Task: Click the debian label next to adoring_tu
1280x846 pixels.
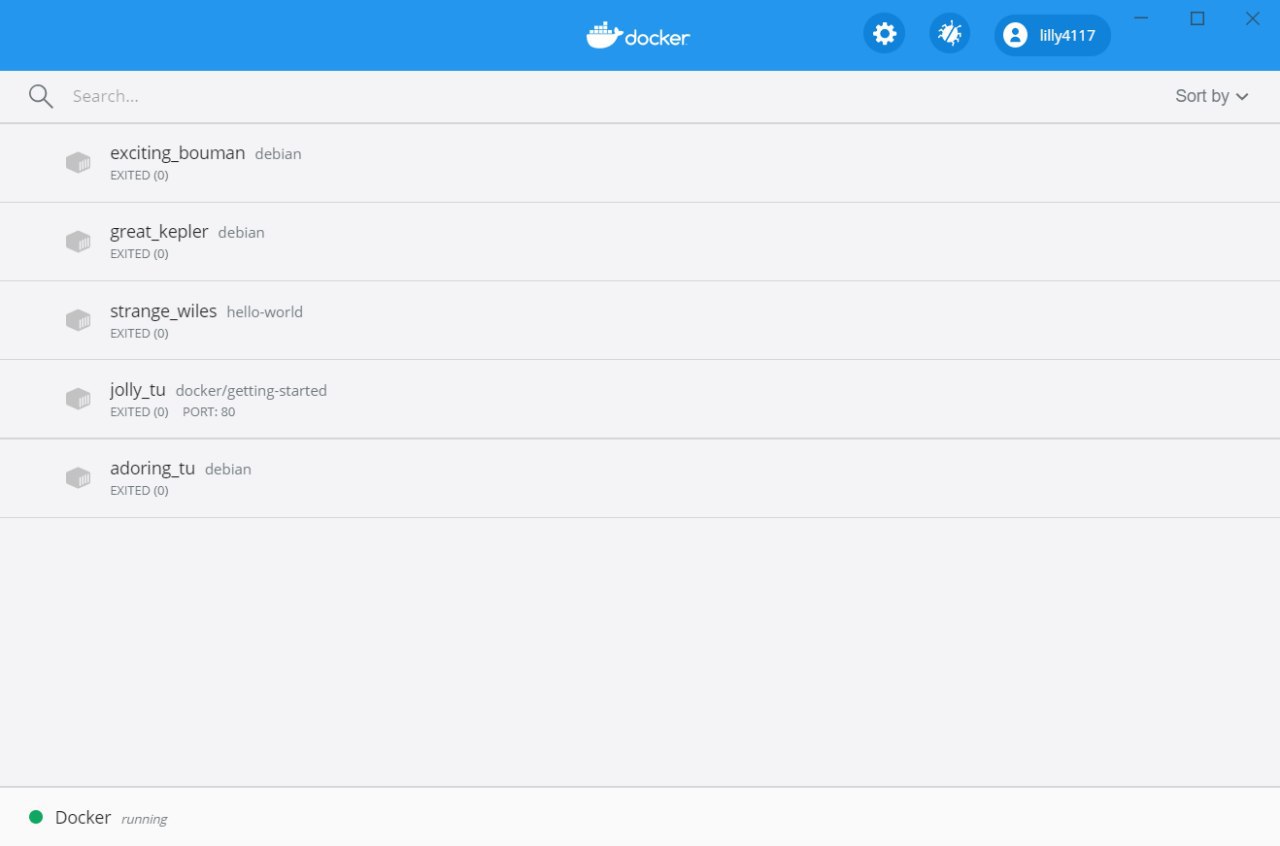Action: [228, 470]
